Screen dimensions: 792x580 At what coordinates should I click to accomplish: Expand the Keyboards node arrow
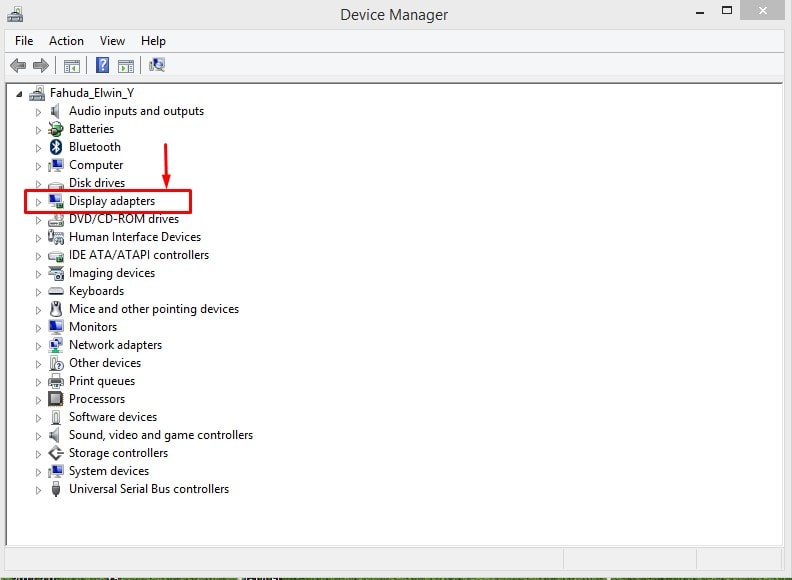[x=38, y=292]
